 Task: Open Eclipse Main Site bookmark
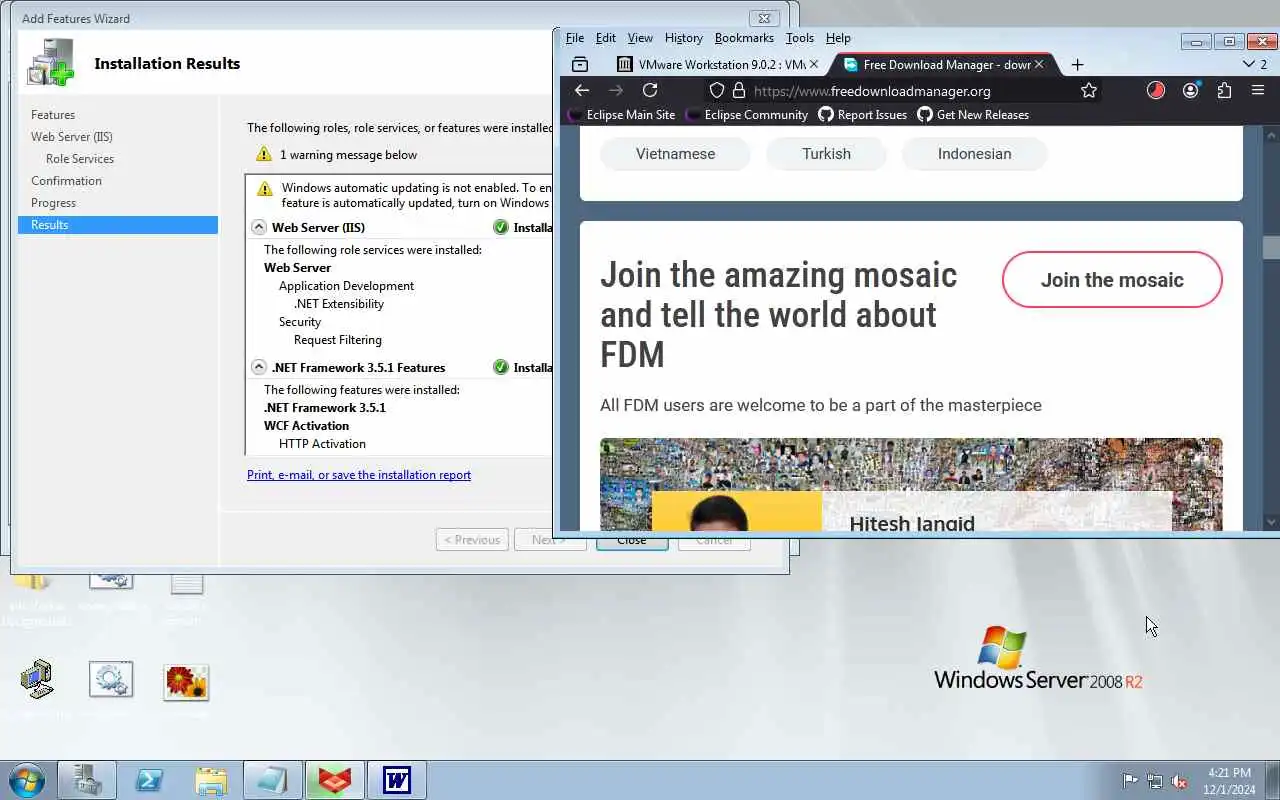click(621, 115)
